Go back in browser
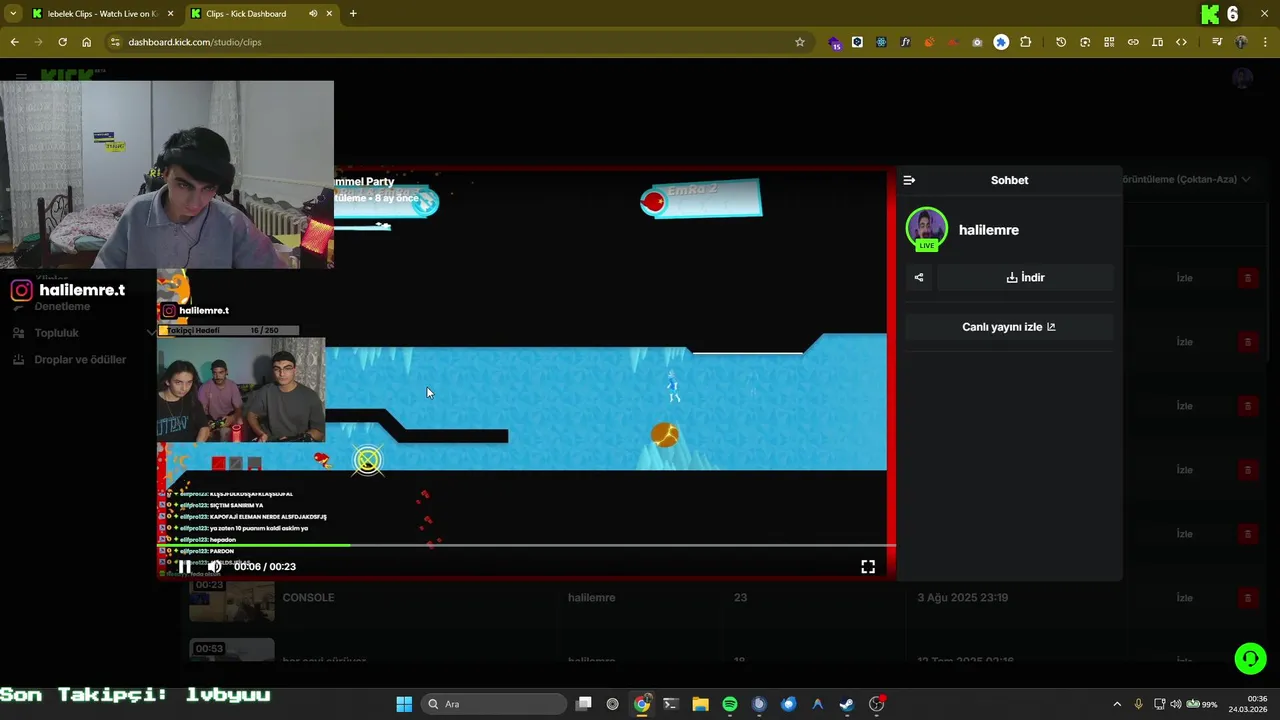 (14, 42)
